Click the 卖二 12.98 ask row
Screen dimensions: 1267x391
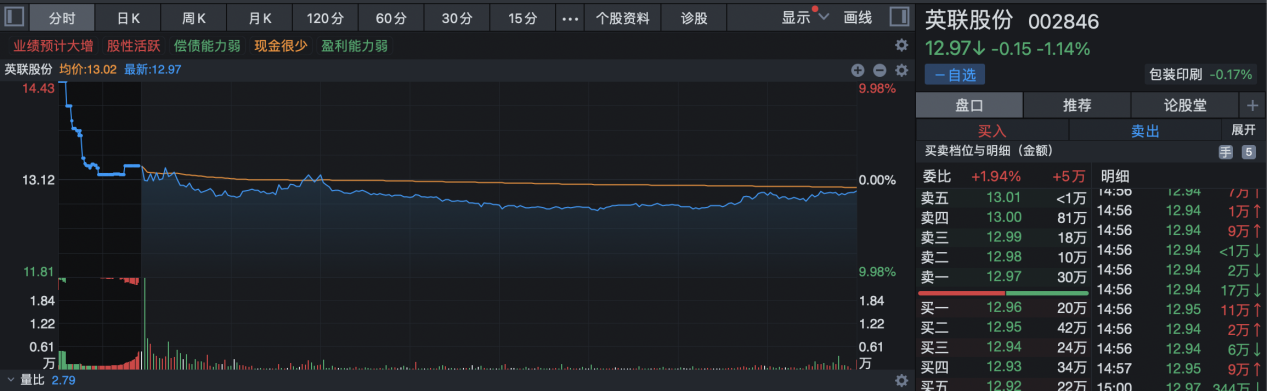[1004, 257]
